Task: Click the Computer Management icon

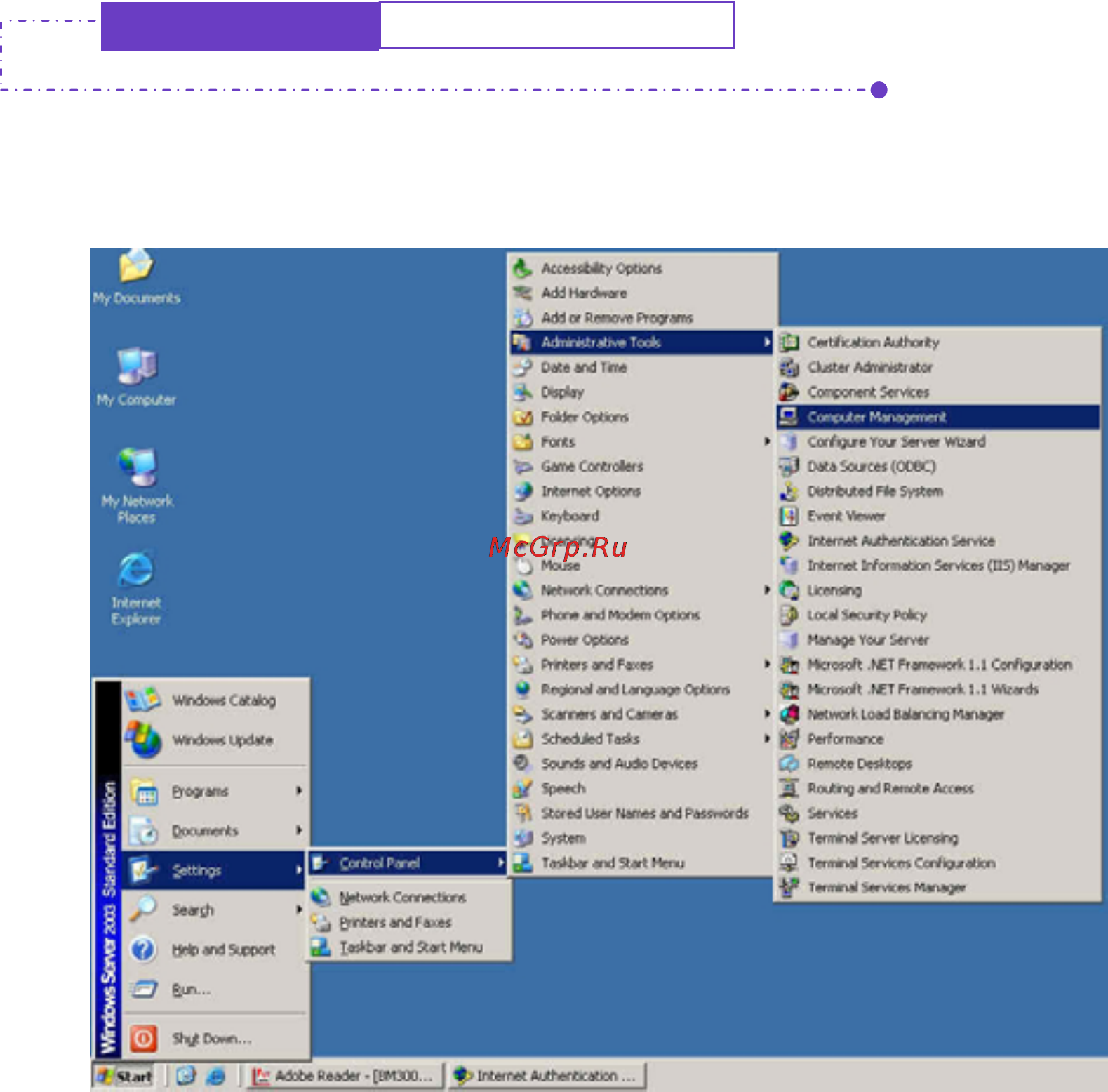Action: point(789,417)
